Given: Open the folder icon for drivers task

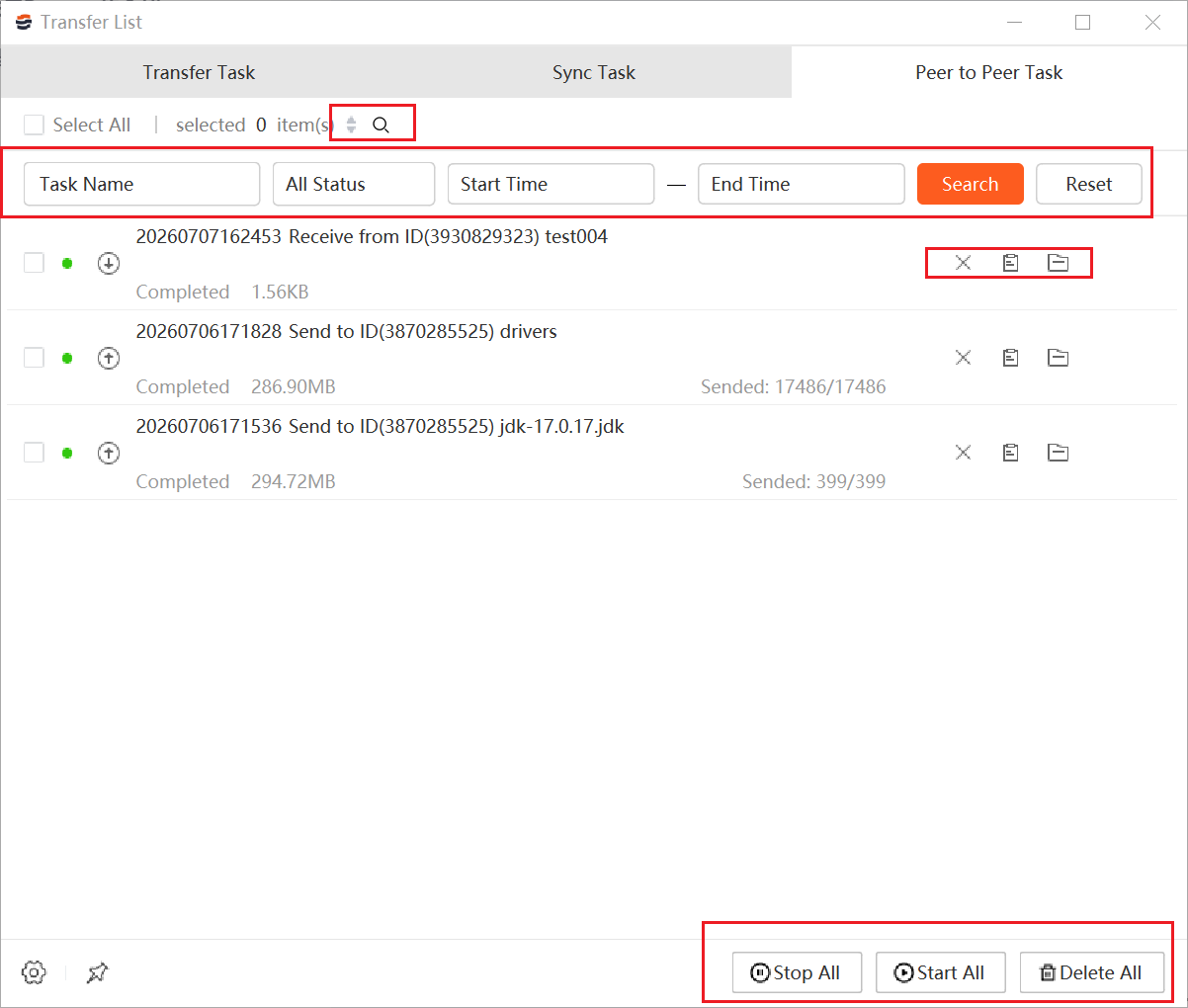Looking at the screenshot, I should (x=1058, y=358).
